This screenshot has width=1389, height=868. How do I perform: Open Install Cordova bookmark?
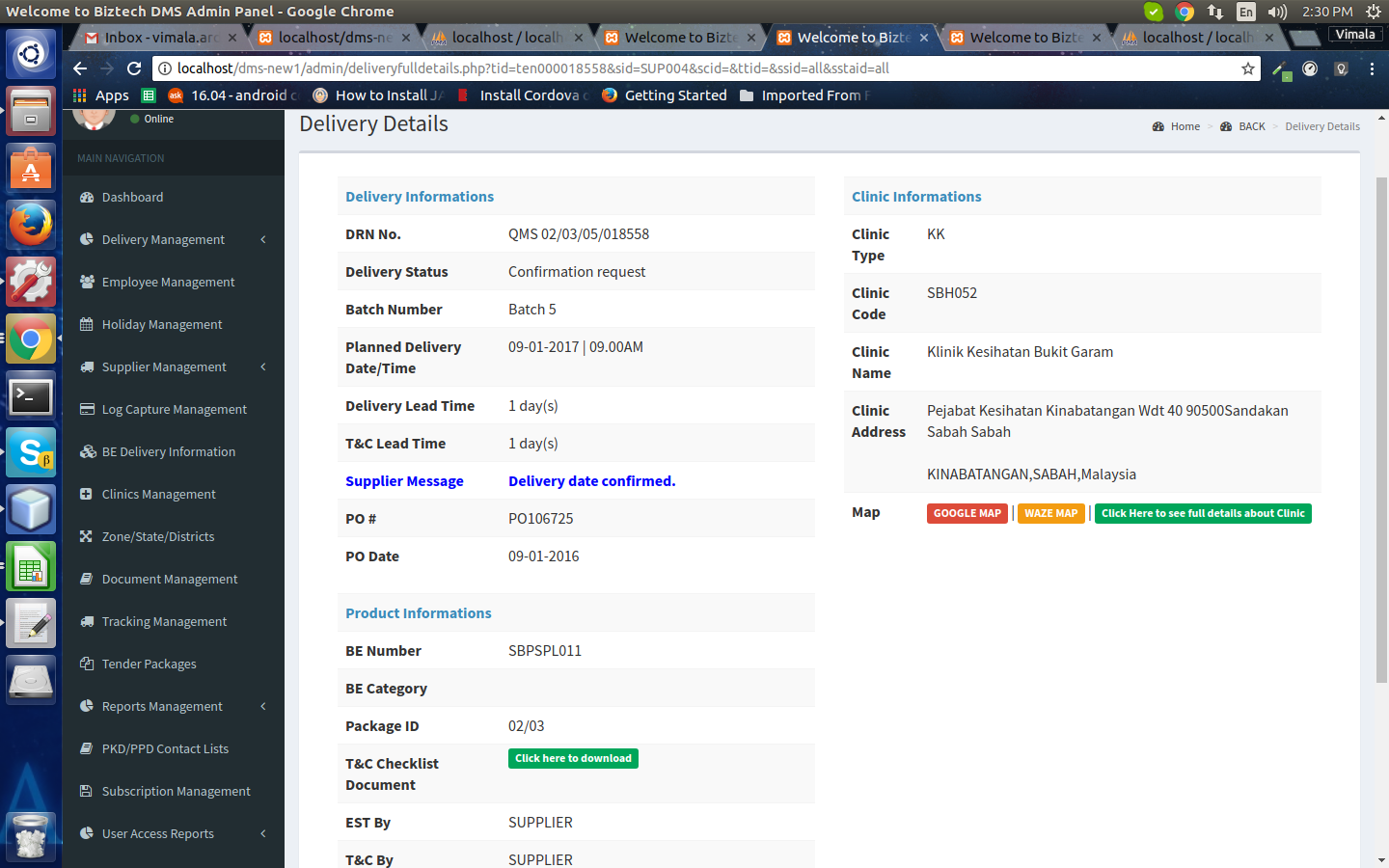point(523,95)
